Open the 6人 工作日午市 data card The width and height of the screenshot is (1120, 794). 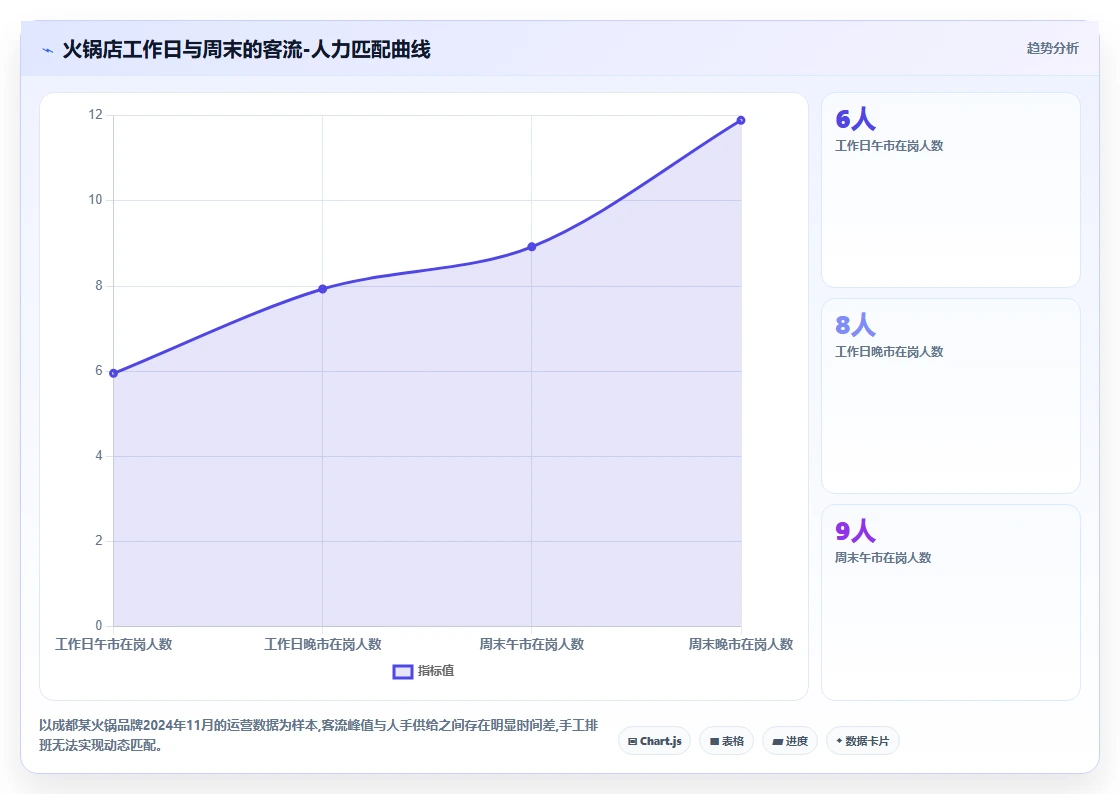point(951,190)
